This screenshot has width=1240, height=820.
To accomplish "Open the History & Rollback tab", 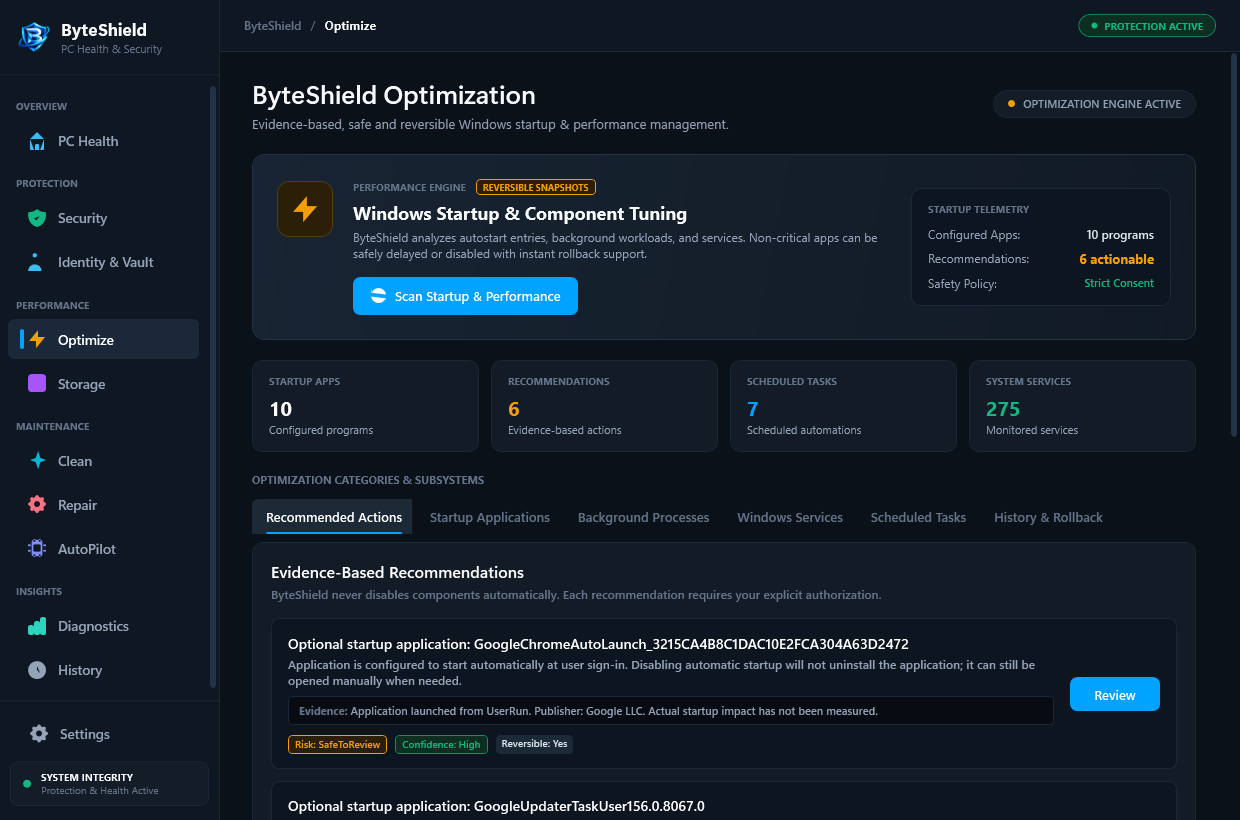I will tap(1048, 517).
